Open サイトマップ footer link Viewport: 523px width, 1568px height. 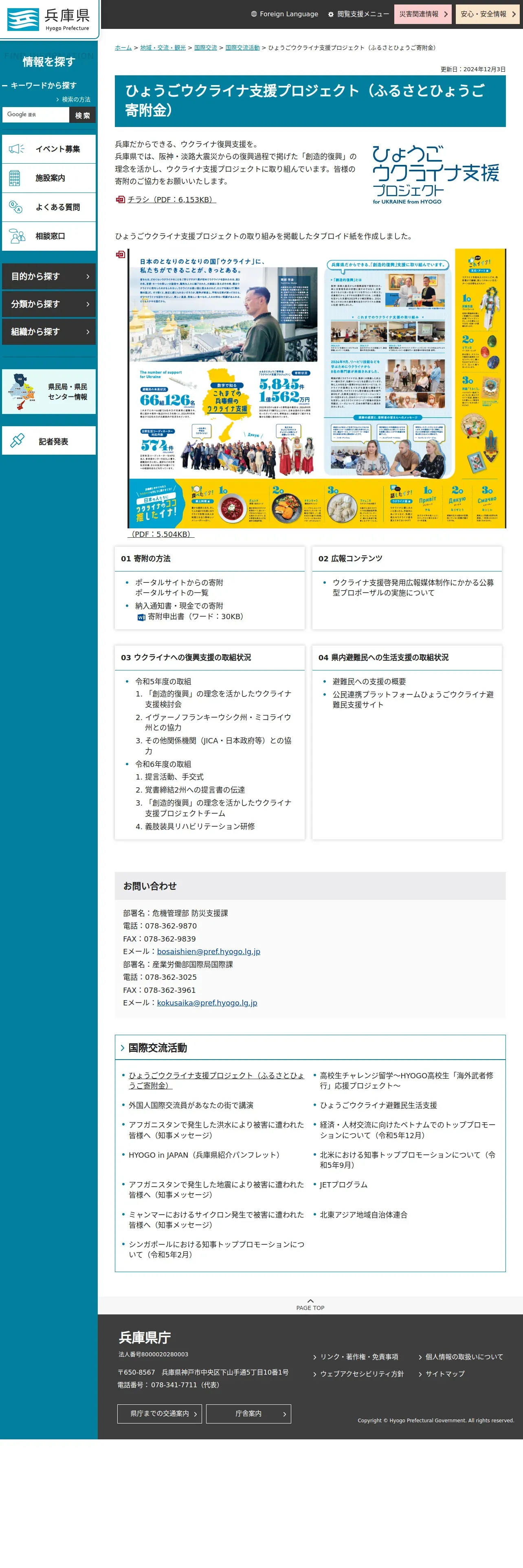[445, 1374]
